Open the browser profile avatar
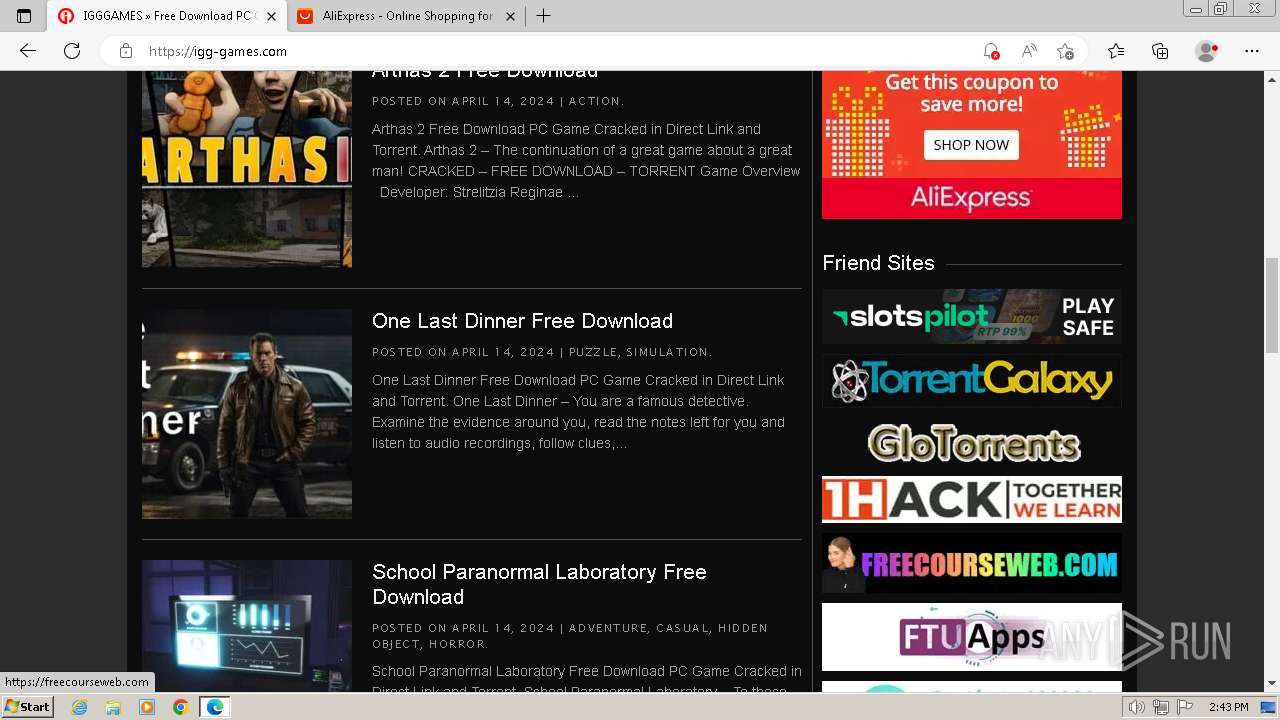The image size is (1280, 720). coord(1207,51)
